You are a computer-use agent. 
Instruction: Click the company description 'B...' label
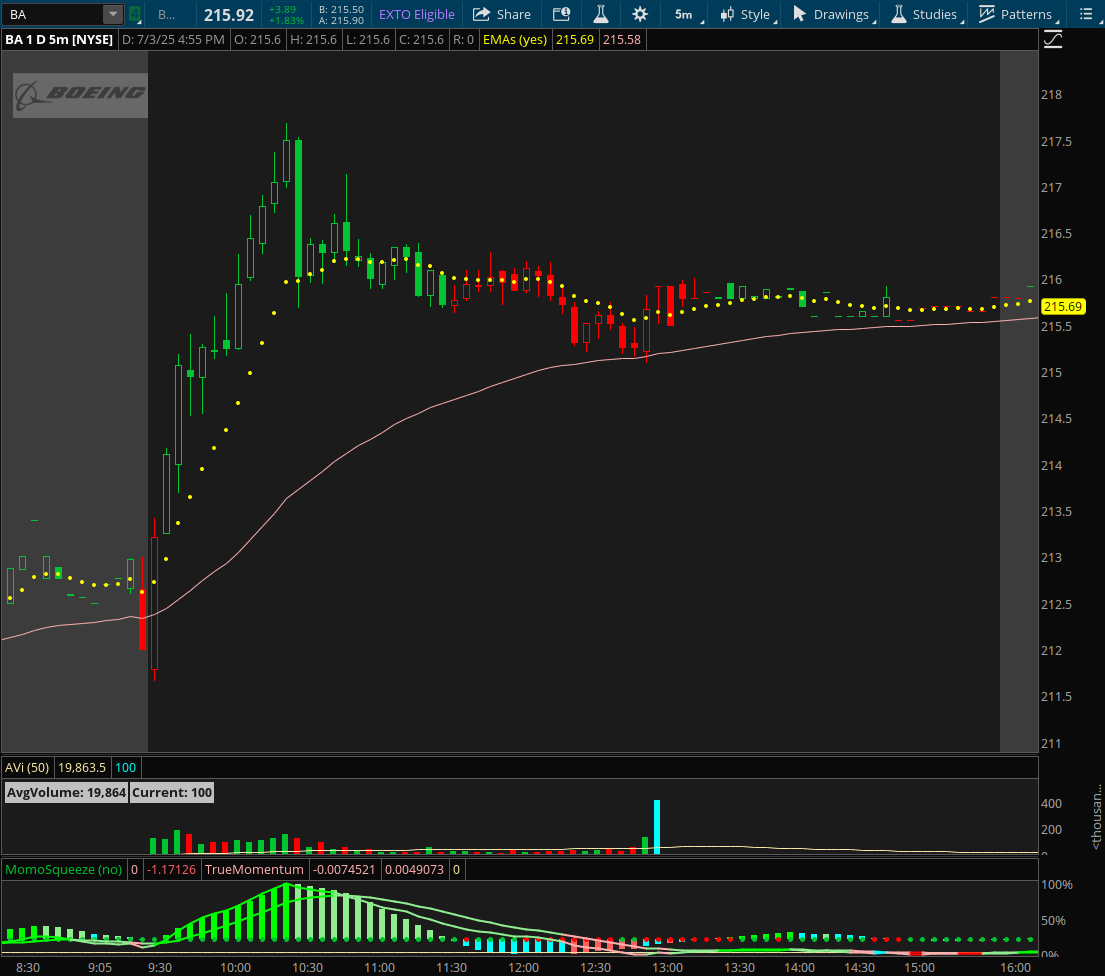click(x=166, y=14)
